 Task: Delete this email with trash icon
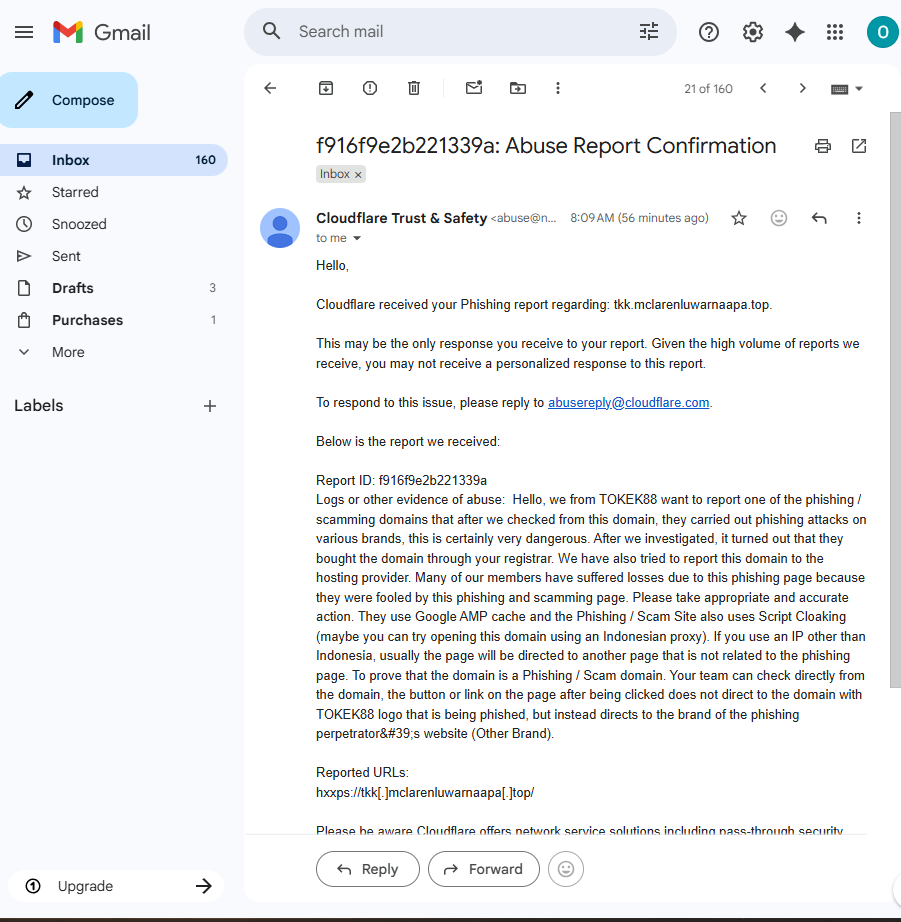414,88
